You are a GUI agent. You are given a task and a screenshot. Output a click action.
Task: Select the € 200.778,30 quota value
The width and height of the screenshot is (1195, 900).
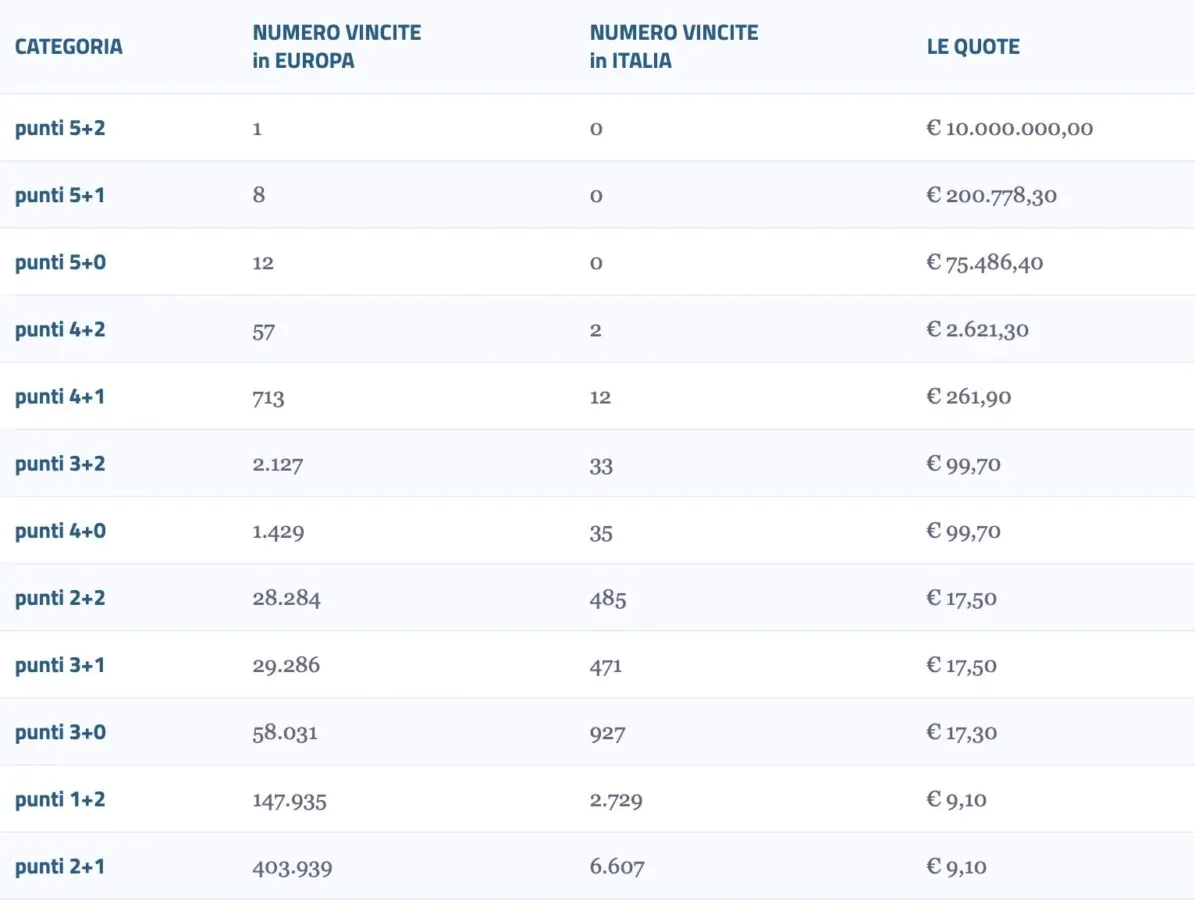click(992, 195)
